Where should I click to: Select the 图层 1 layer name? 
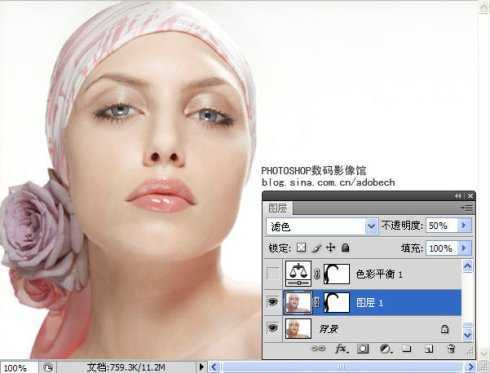[369, 302]
